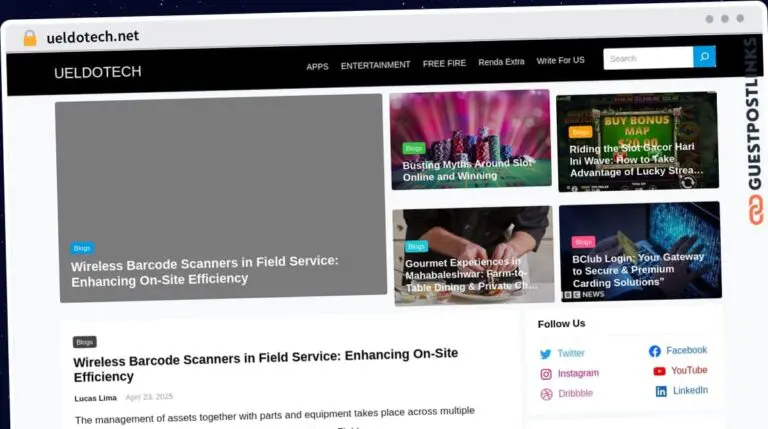Click the UELDOTECH site logo text
768x429 pixels.
pyautogui.click(x=97, y=72)
